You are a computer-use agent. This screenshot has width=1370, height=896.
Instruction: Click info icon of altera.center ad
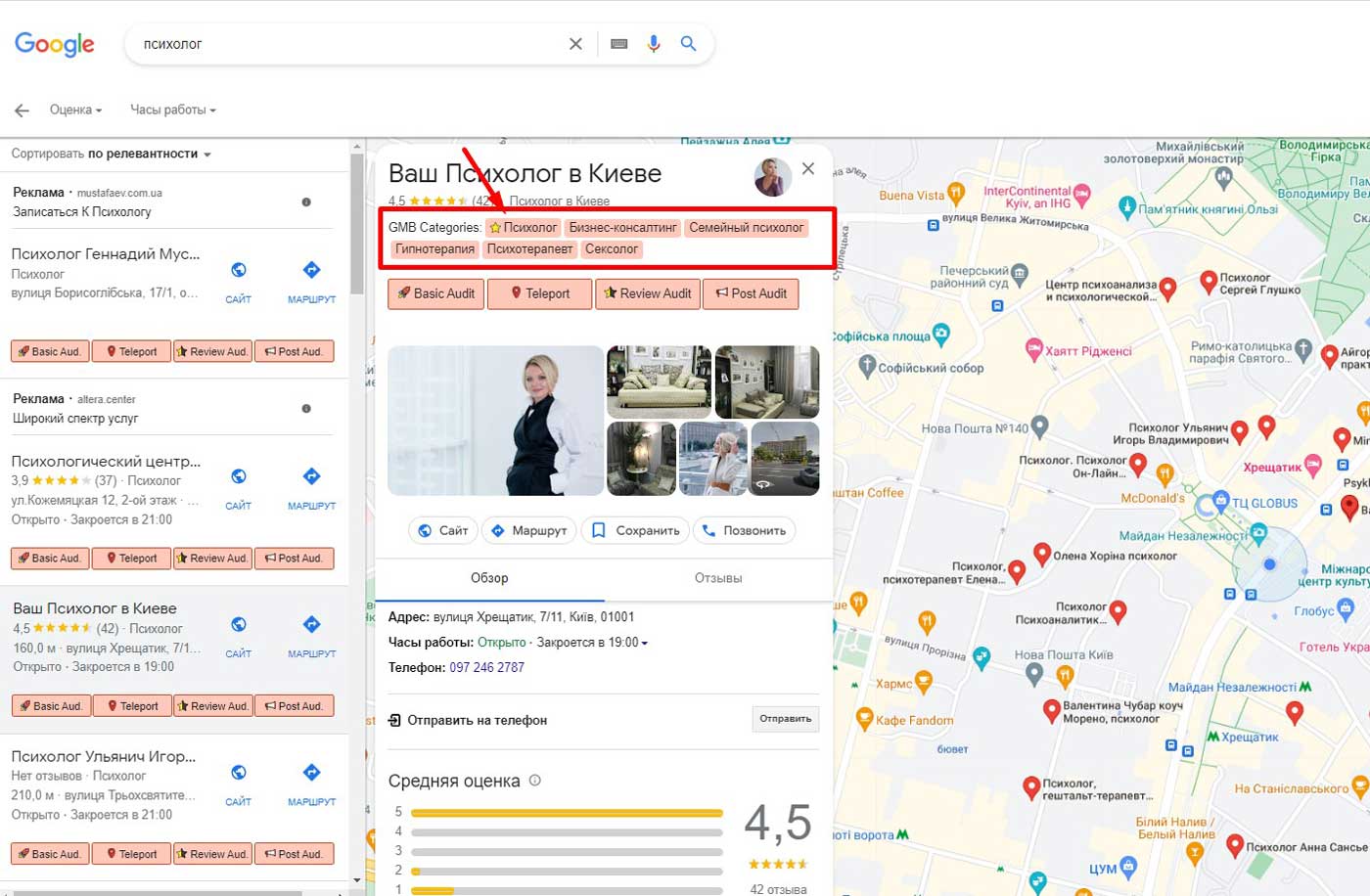click(306, 409)
